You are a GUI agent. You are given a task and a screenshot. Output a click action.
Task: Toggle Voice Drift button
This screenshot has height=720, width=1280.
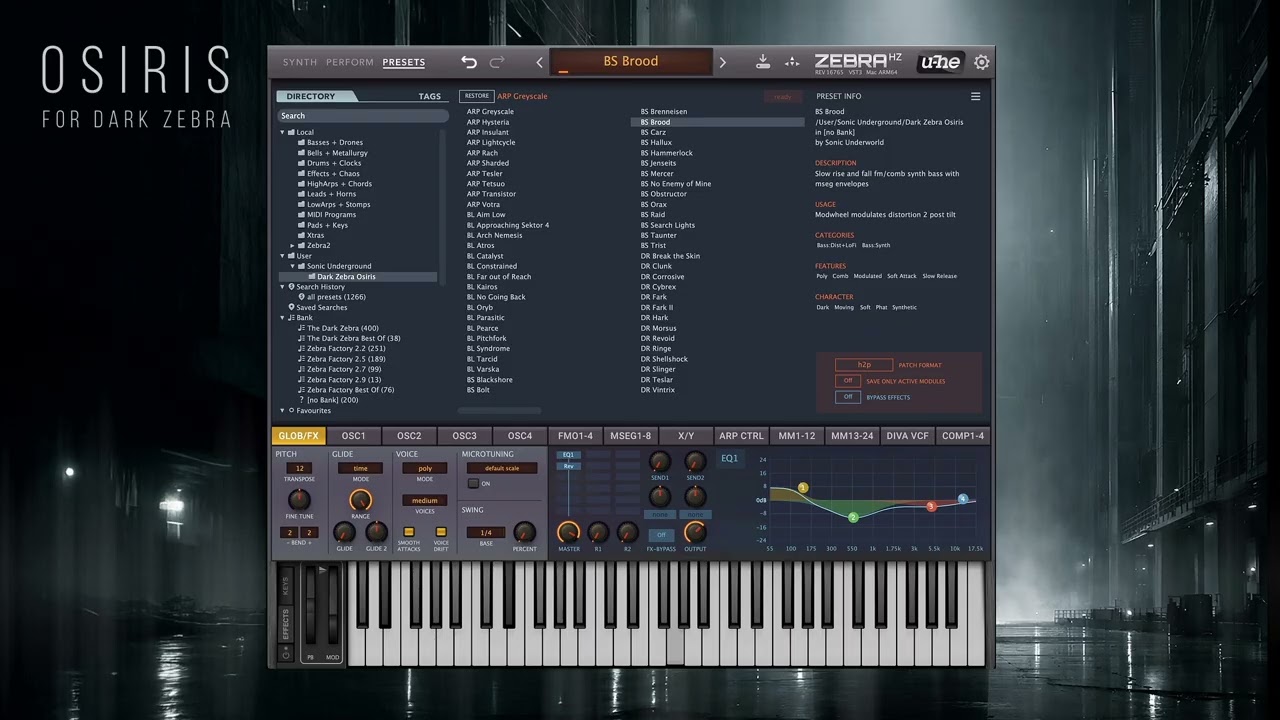pos(441,532)
